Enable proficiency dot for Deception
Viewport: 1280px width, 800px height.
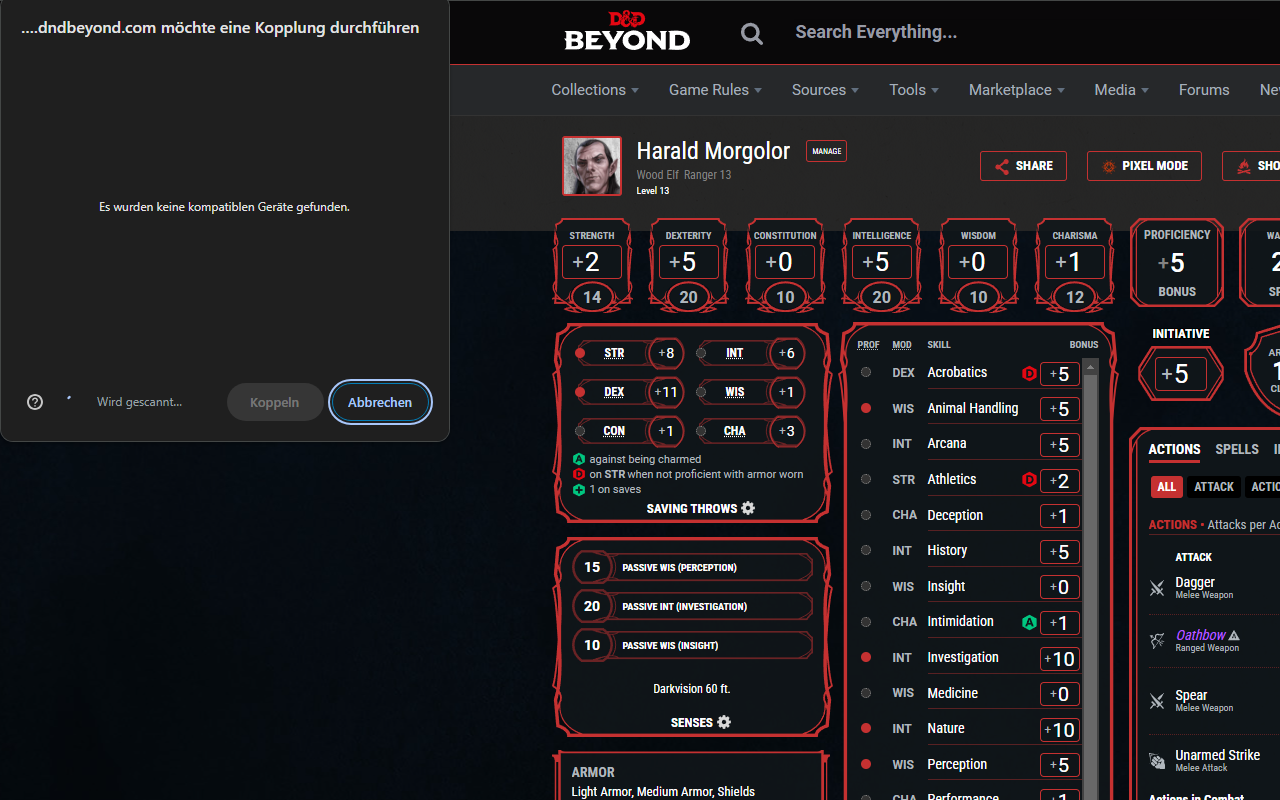click(x=865, y=515)
